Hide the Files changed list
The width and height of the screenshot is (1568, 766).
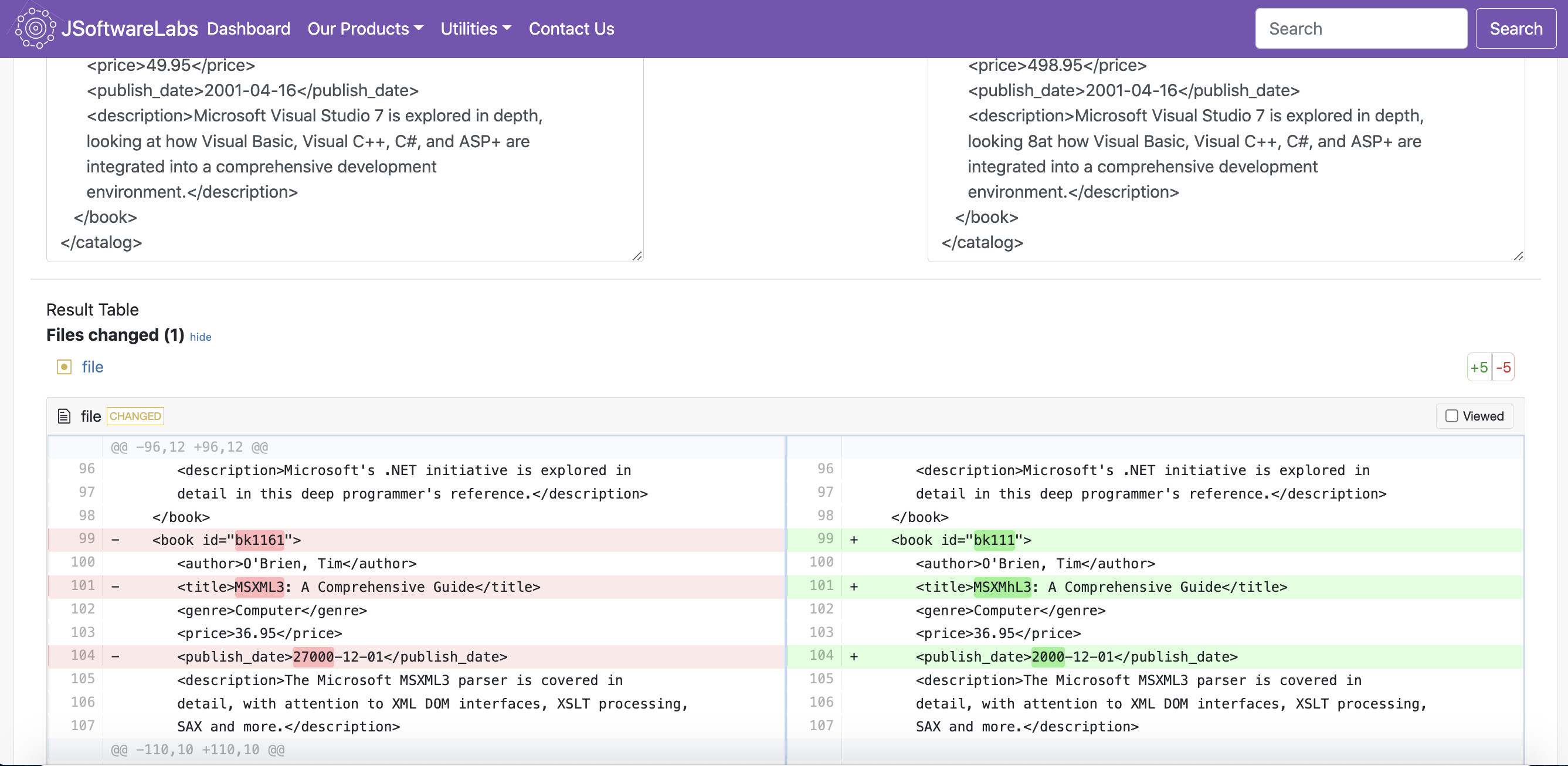pyautogui.click(x=201, y=337)
